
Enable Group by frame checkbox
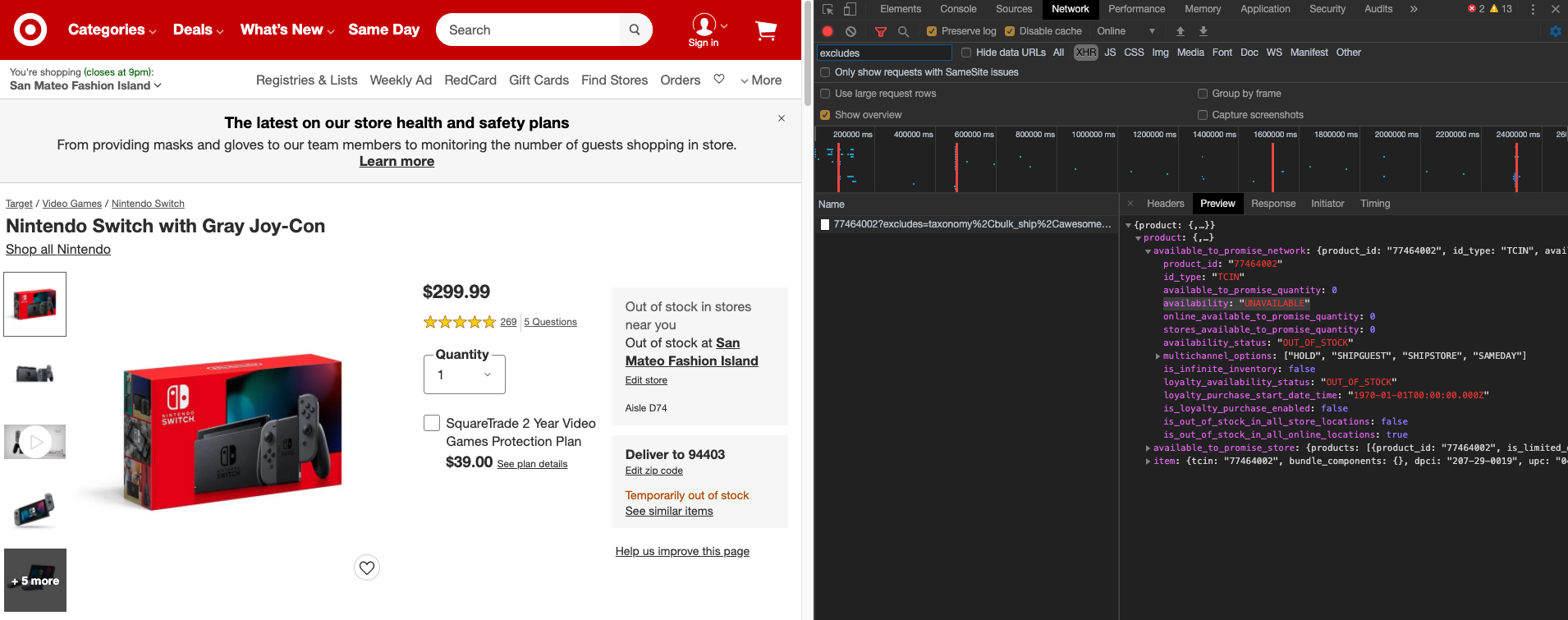tap(1203, 94)
